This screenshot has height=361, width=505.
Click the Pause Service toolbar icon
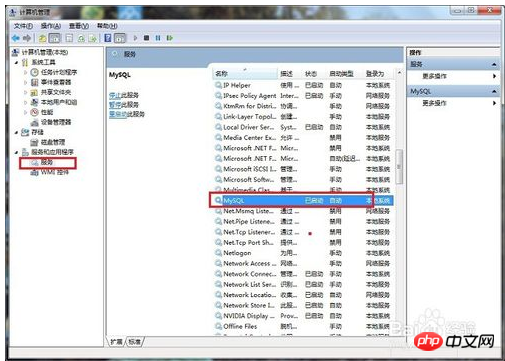[x=158, y=38]
